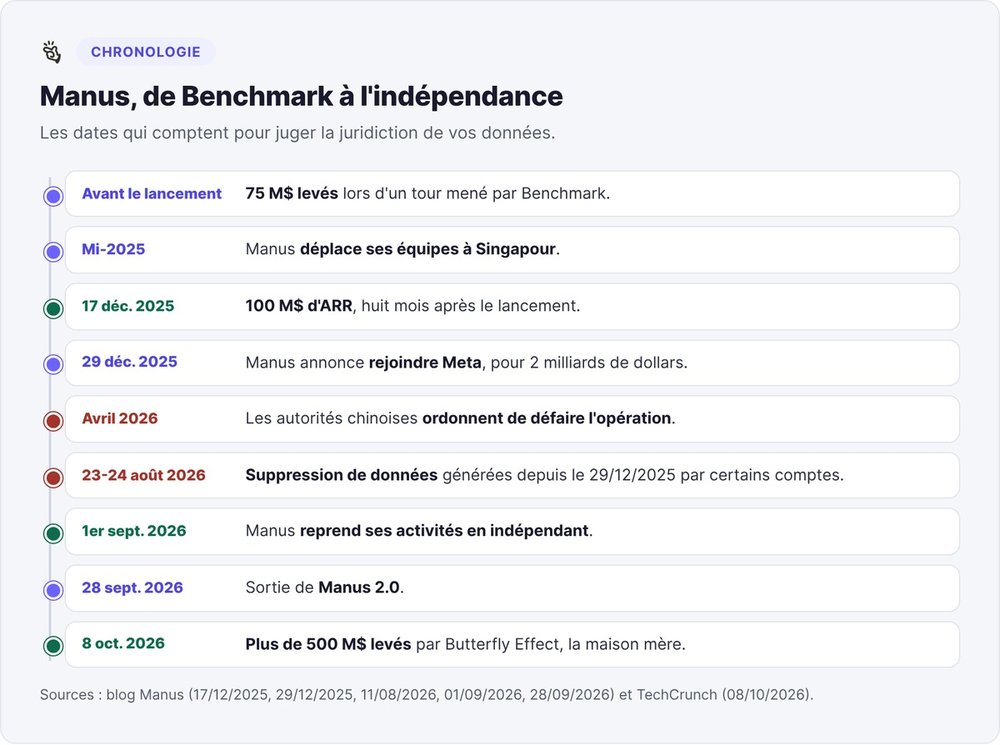Screen dimensions: 1000x745
Task: Click the text '75 M$ levés lors d'un tour mené par Benchmark.'
Action: click(x=428, y=193)
